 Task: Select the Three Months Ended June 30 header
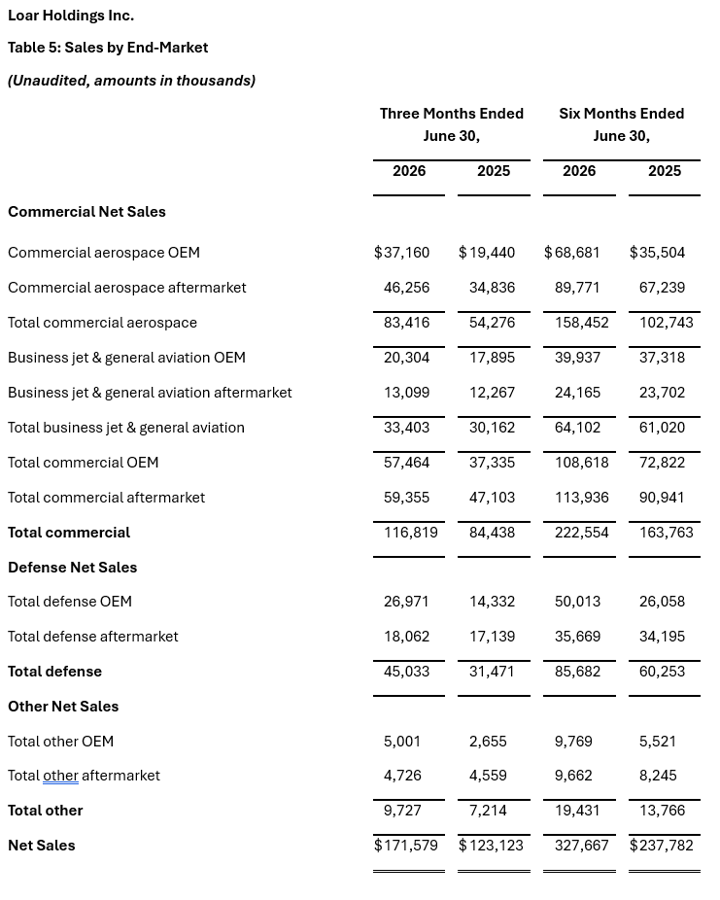point(451,125)
